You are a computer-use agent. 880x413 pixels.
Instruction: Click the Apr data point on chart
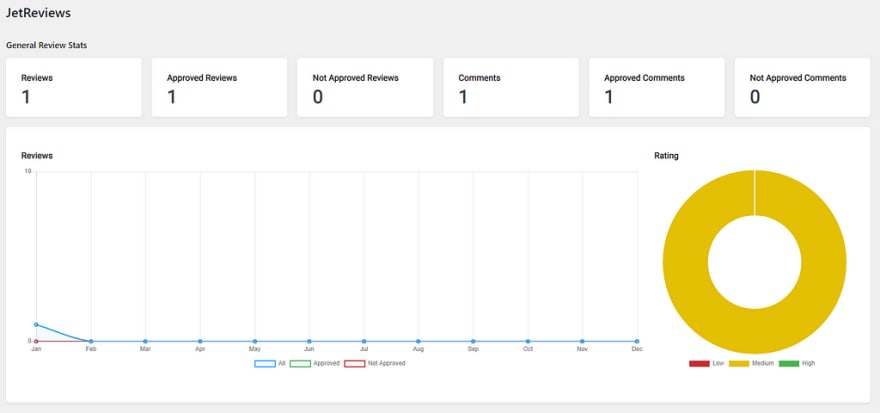coord(200,341)
